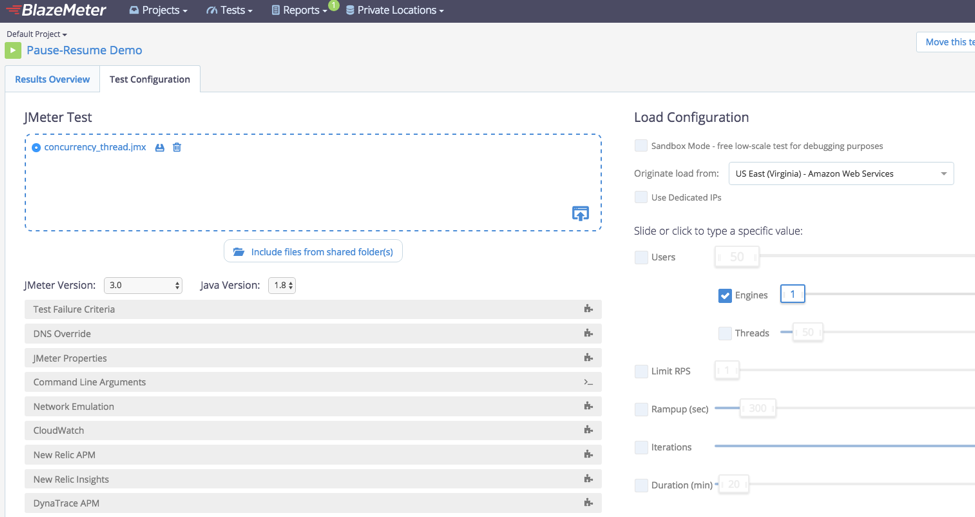
Task: Click Include files from shared folder(s) button
Action: coord(313,252)
